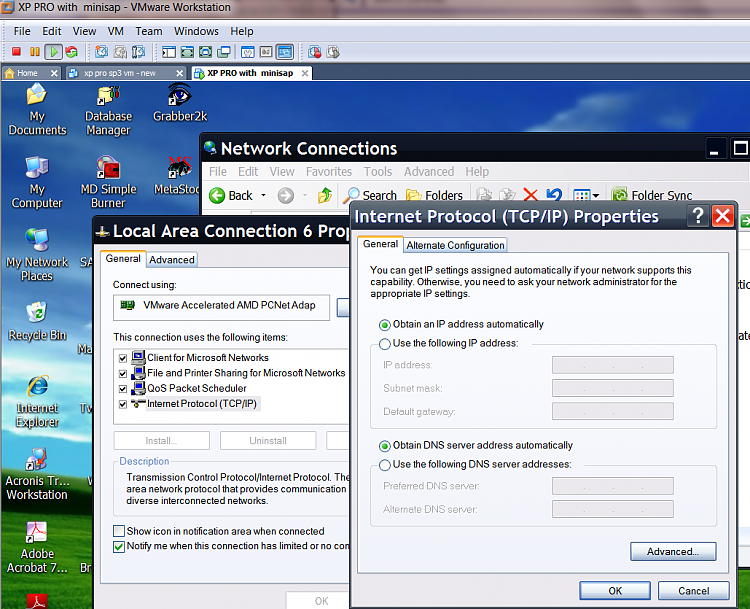Reset the VM with the red-green arrows icon

(x=72, y=52)
